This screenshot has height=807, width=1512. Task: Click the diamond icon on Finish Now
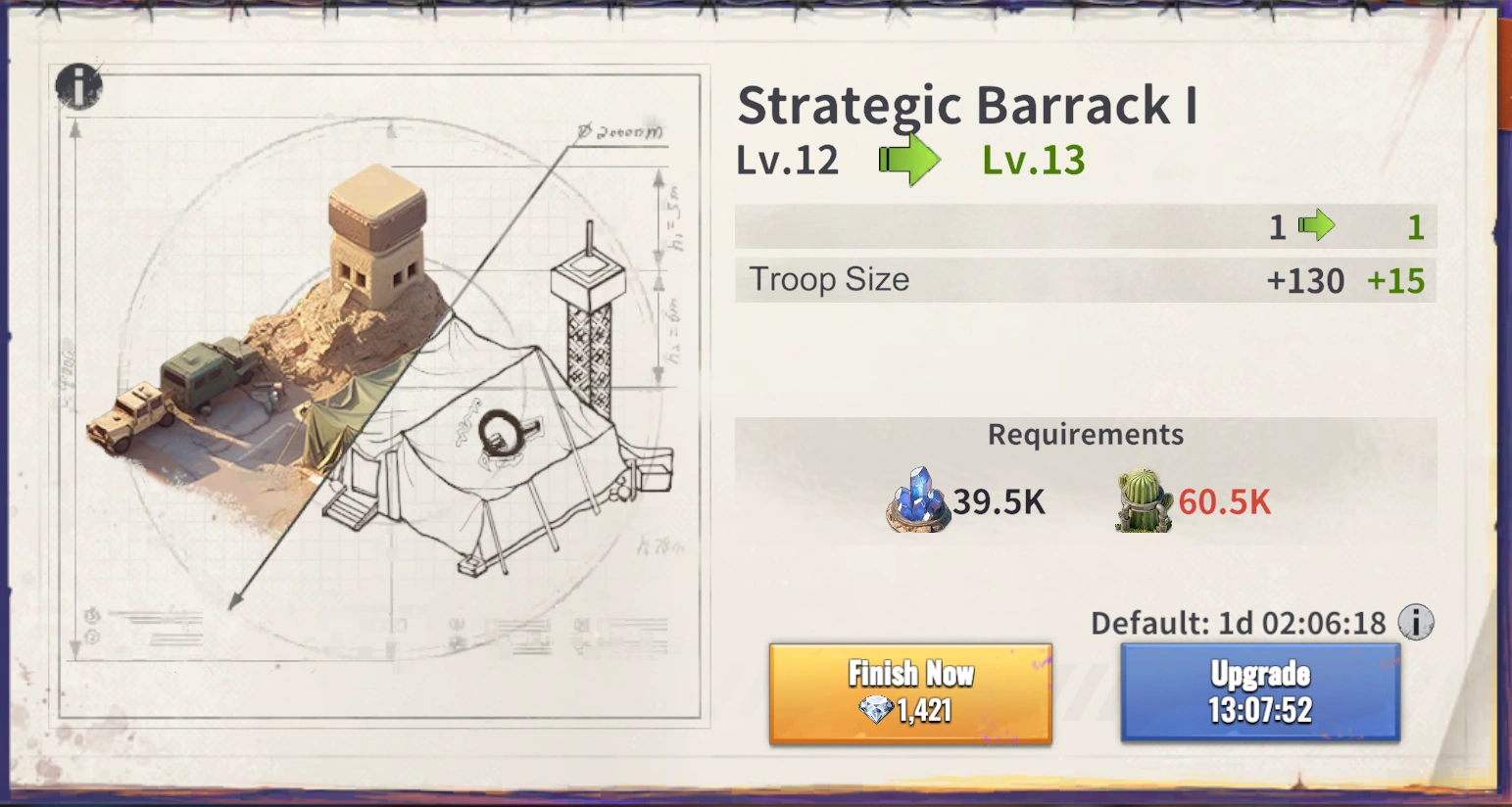click(875, 710)
